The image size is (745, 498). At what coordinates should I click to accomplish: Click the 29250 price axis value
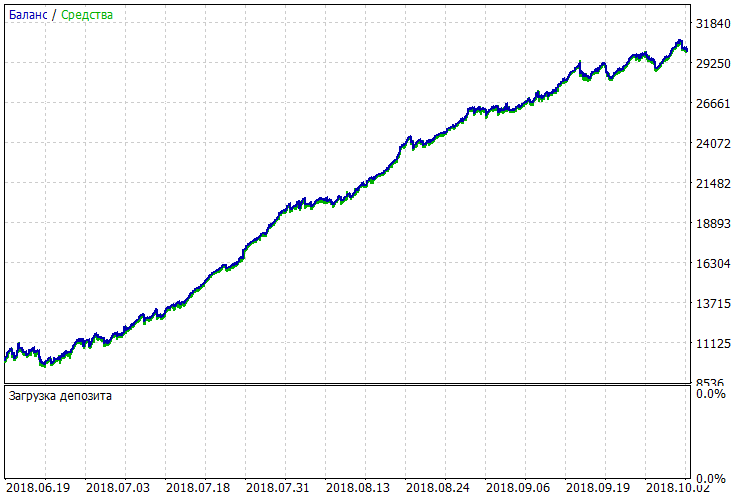714,64
